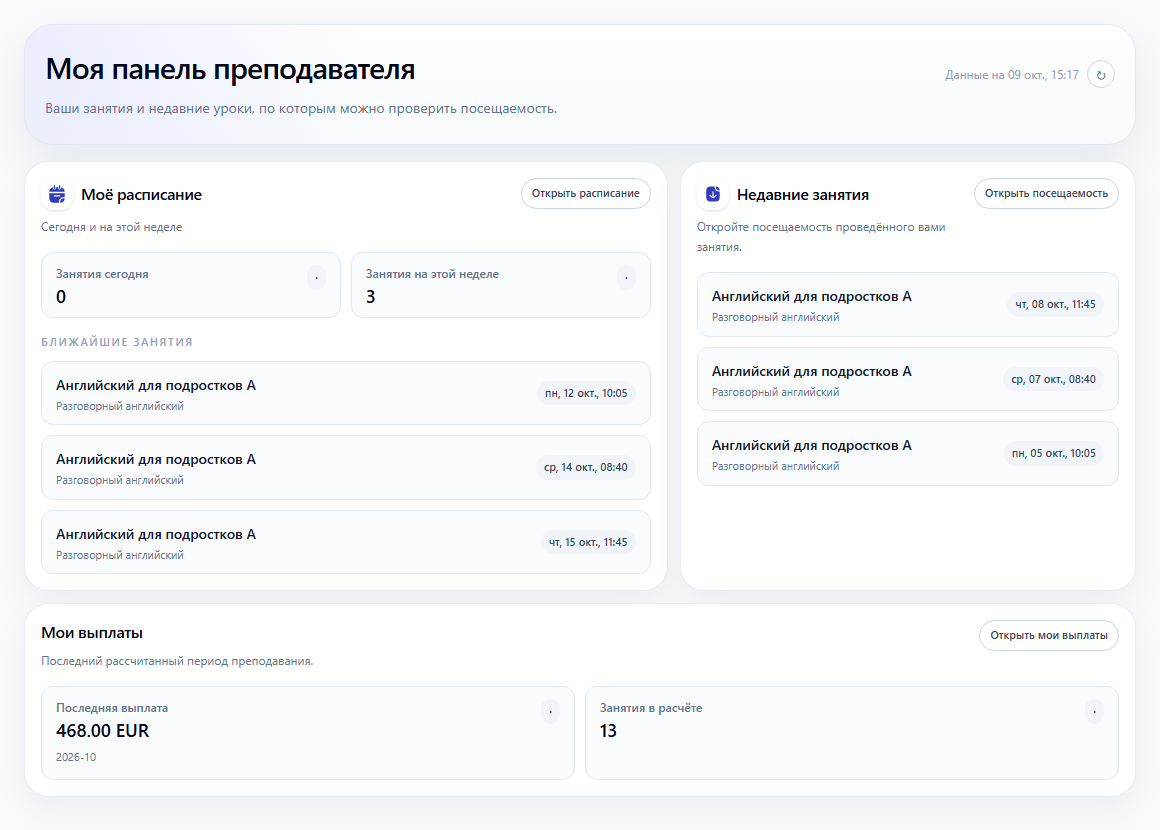This screenshot has height=830, width=1160.
Task: Click the refresh data icon
Action: click(1100, 75)
